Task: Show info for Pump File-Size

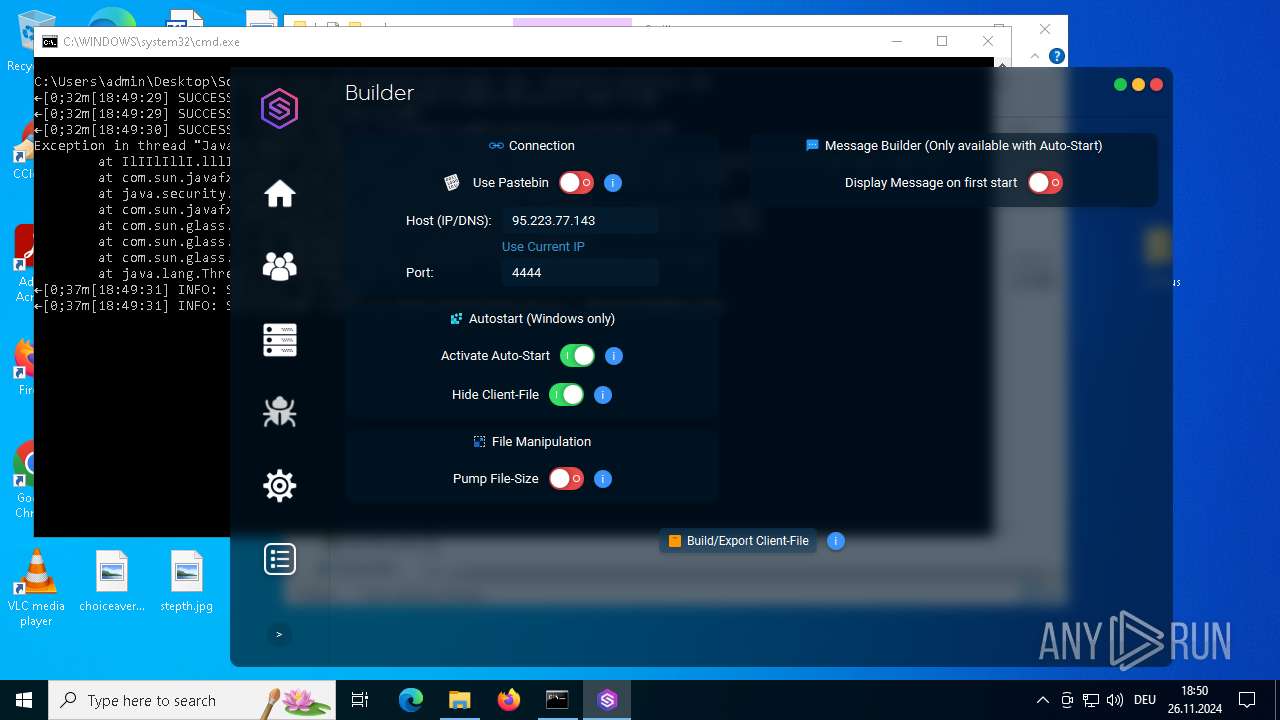Action: 603,479
